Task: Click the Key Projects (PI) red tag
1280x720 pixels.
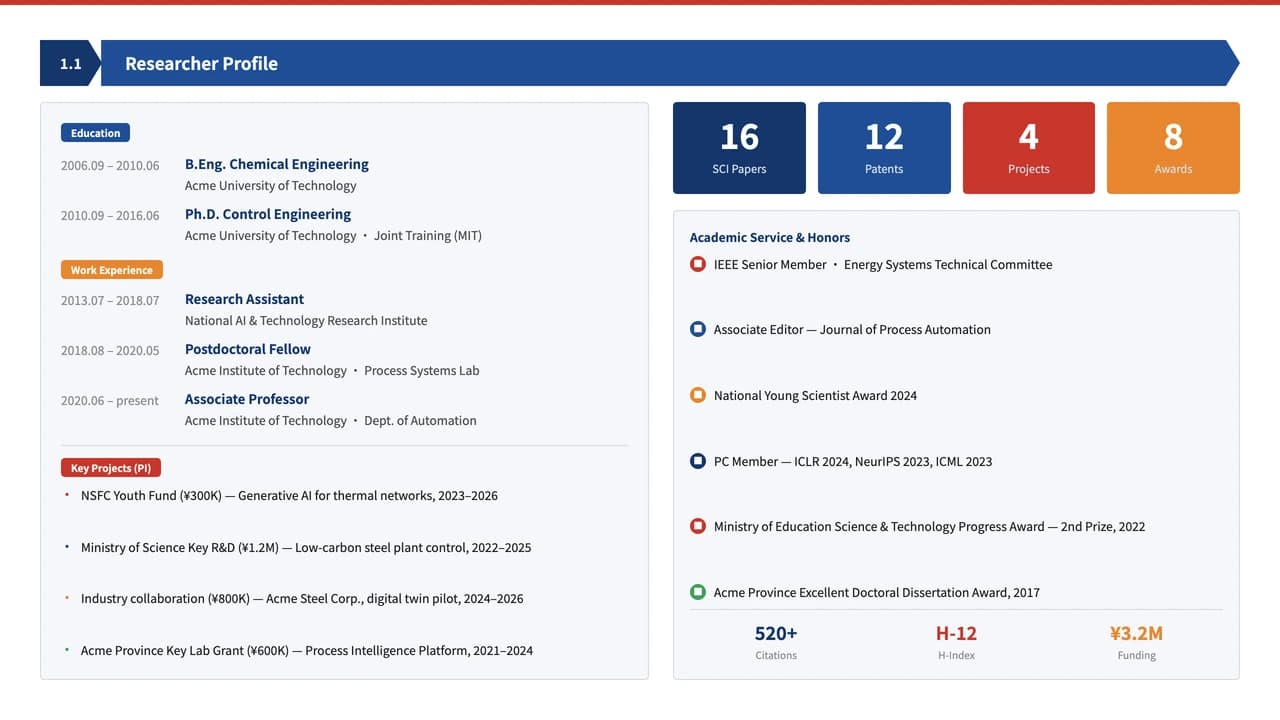Action: click(111, 468)
